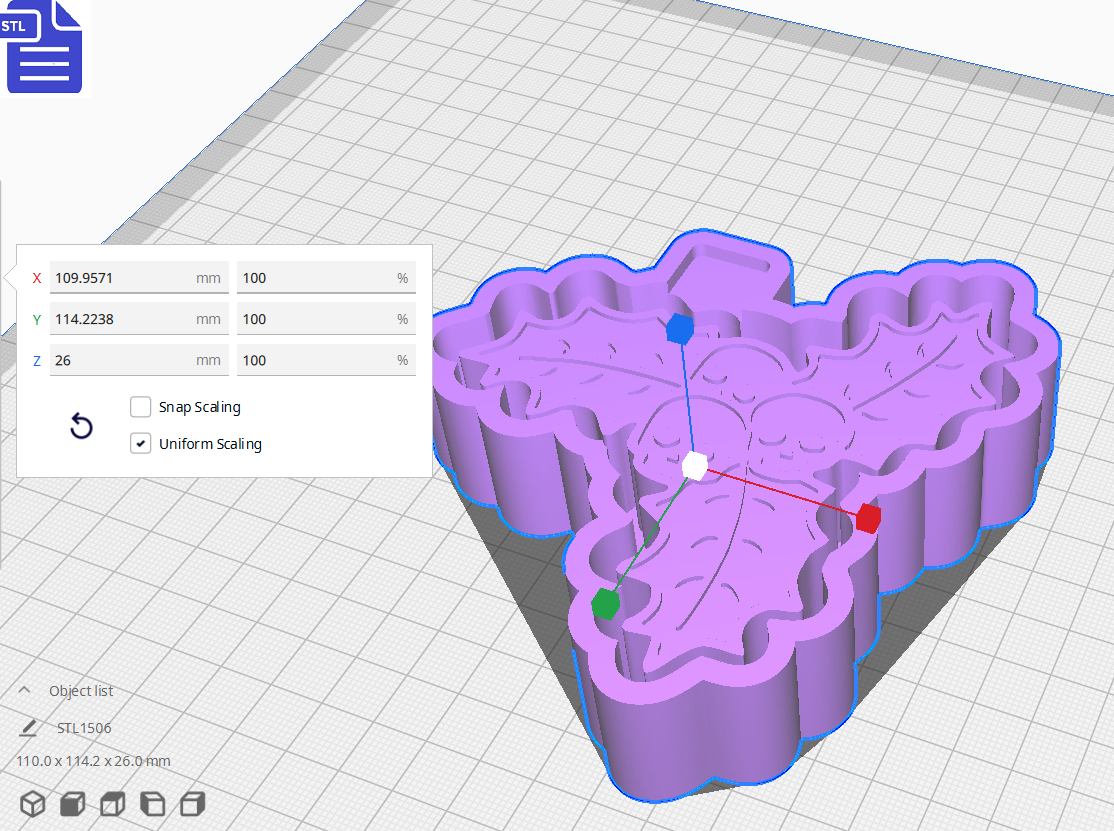Click the Y scale percentage field

click(x=326, y=318)
